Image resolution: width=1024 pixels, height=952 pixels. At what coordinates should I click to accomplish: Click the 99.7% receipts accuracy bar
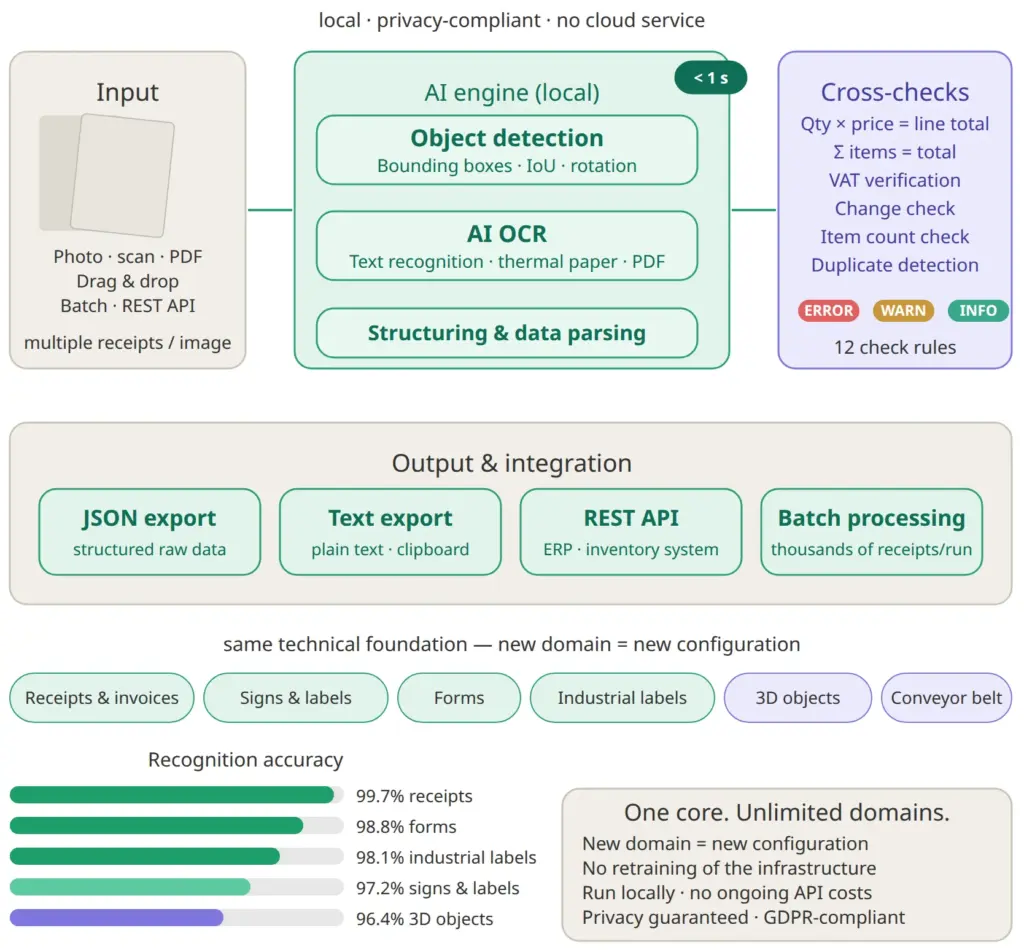tap(176, 795)
